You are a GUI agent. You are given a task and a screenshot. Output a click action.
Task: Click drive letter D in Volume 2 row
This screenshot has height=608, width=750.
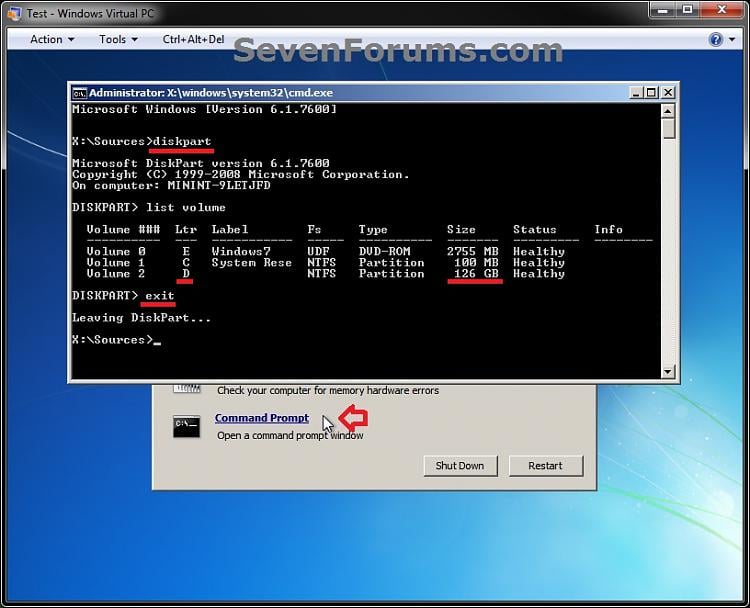(186, 273)
